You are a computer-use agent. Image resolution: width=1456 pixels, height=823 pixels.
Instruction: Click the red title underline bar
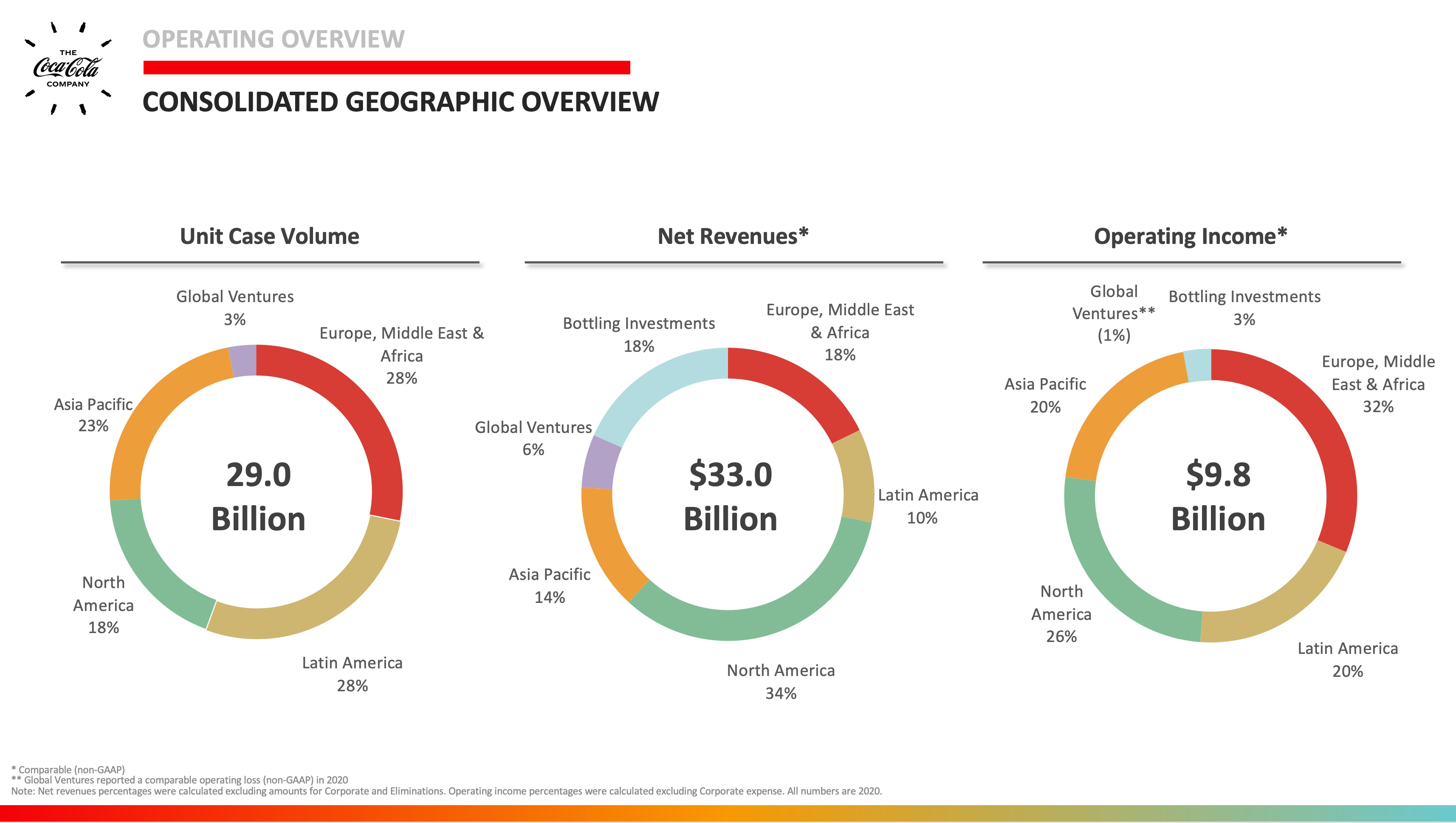pos(387,67)
